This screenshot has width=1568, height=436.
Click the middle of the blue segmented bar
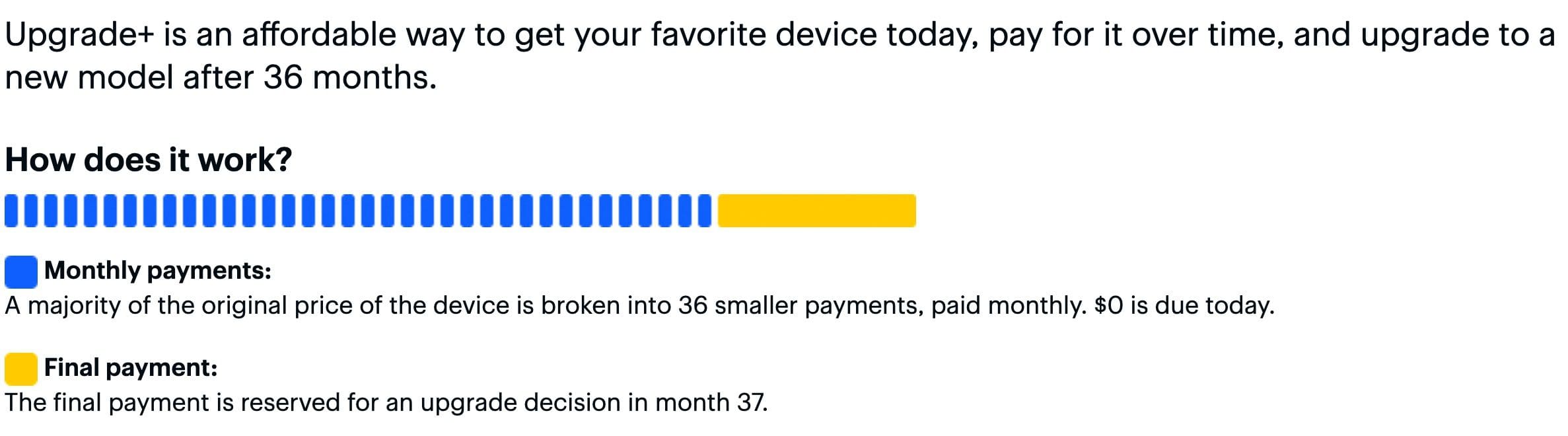[x=358, y=211]
